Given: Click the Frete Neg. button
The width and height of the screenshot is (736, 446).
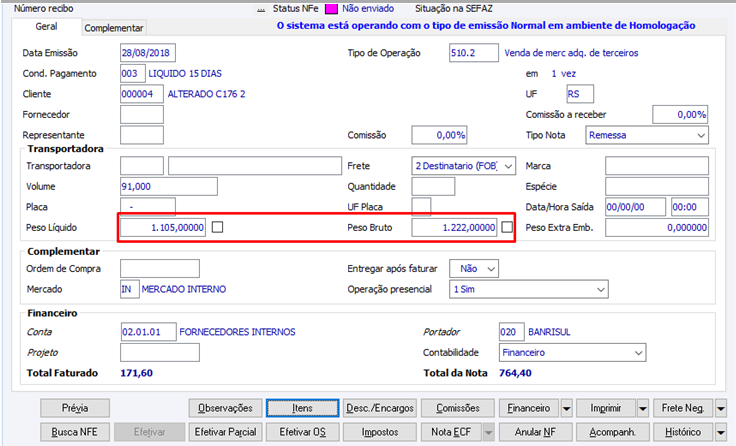Looking at the screenshot, I should [683, 408].
